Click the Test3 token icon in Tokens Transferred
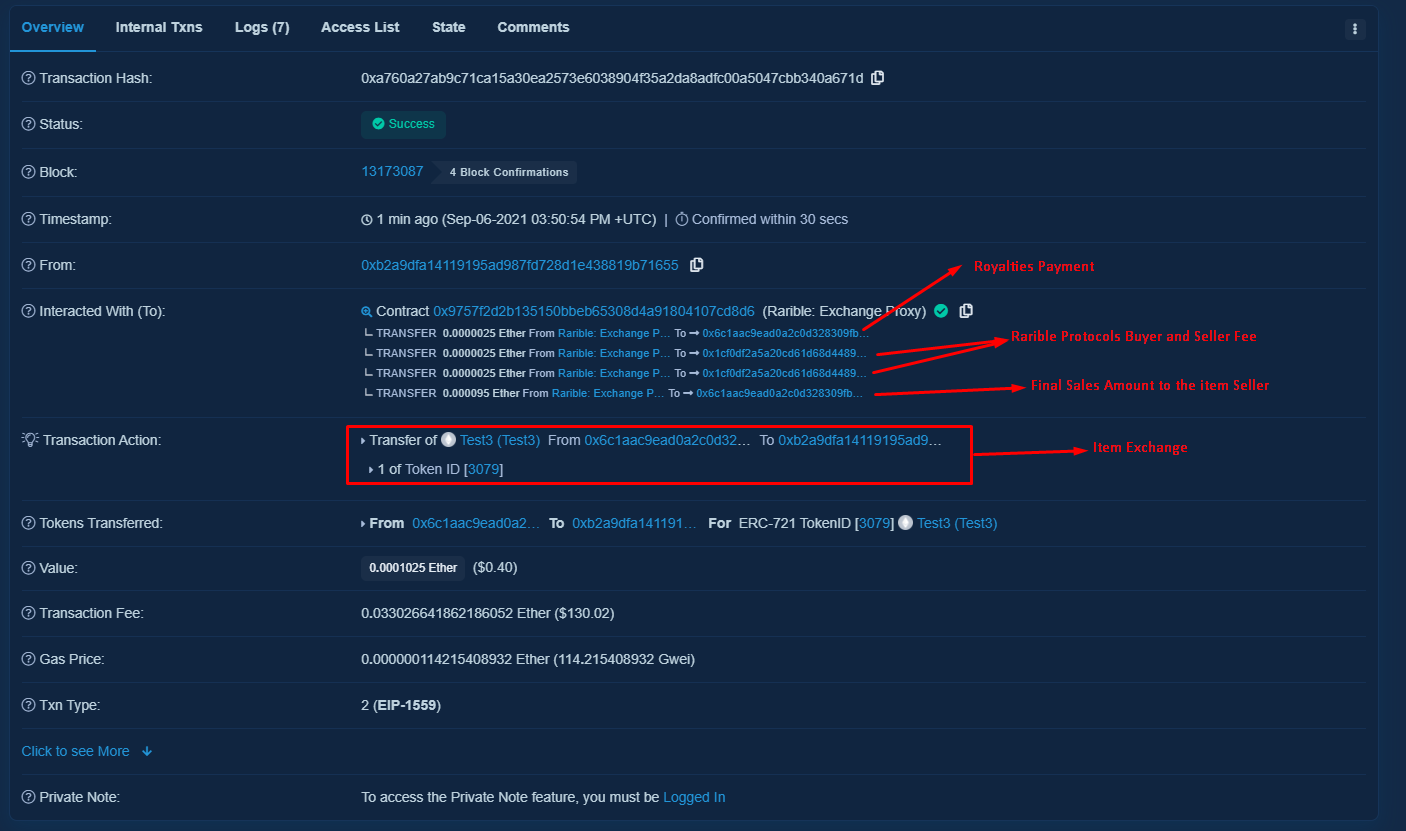 pos(906,523)
